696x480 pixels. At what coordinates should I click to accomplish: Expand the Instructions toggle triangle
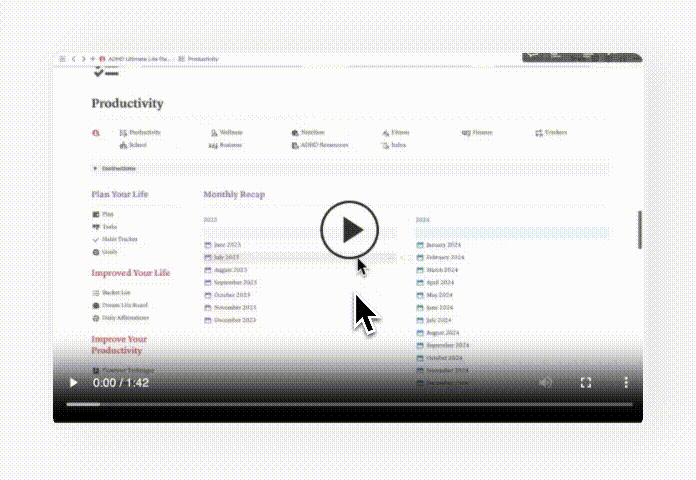tap(95, 169)
